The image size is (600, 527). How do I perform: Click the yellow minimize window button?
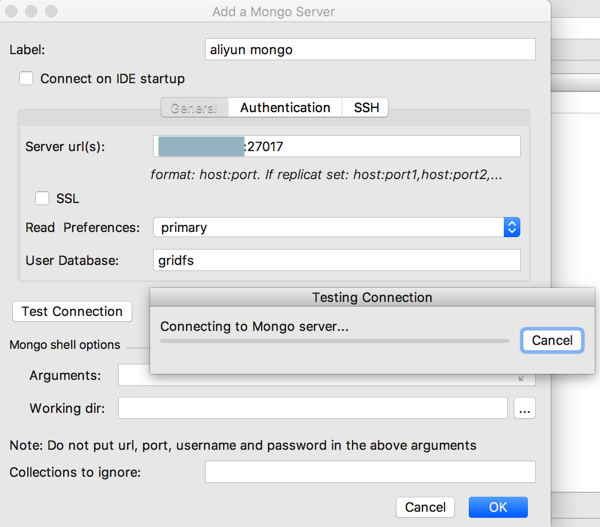[32, 12]
